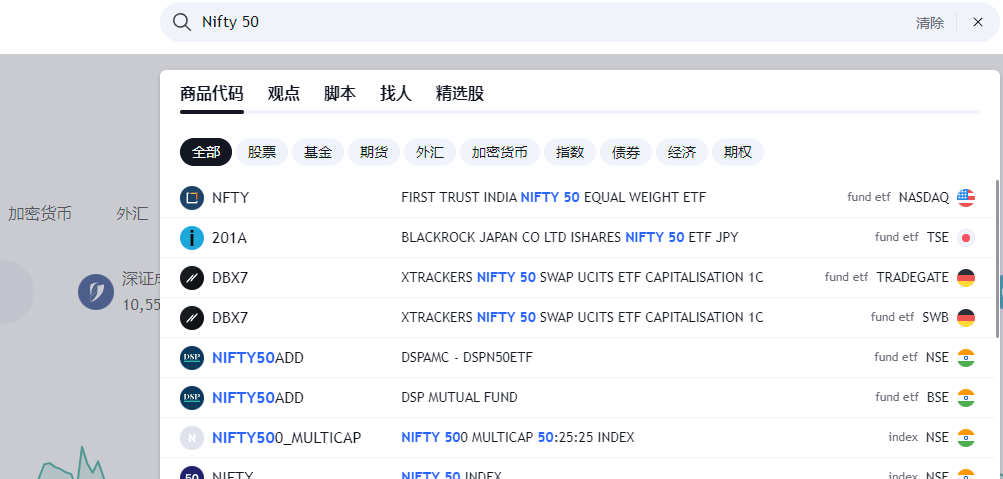Image resolution: width=1003 pixels, height=479 pixels.
Task: Click the DSPAMC - DSPN50ETF description
Action: click(466, 357)
